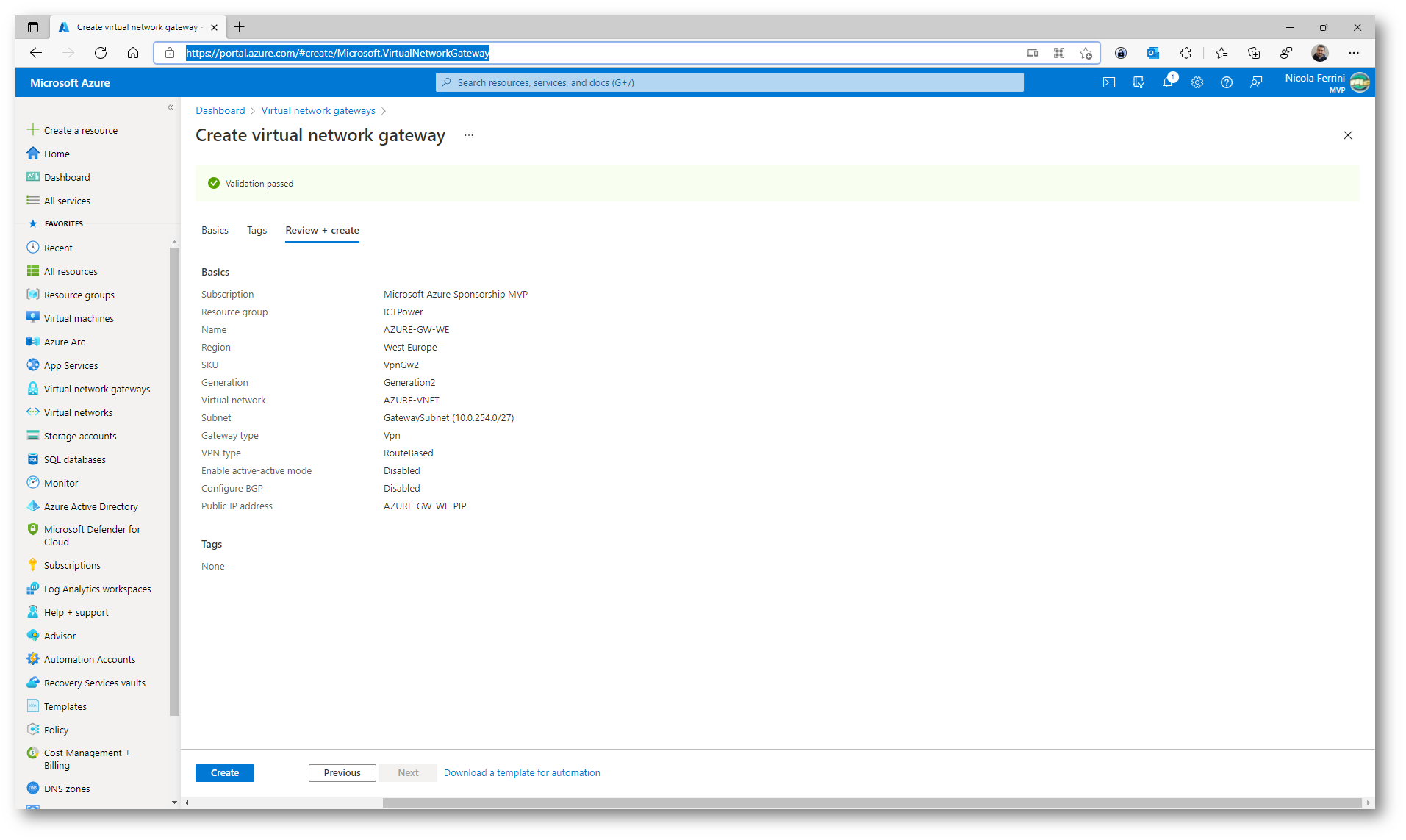Click the Virtual network gateways breadcrumb
The width and height of the screenshot is (1406, 840).
tap(318, 110)
